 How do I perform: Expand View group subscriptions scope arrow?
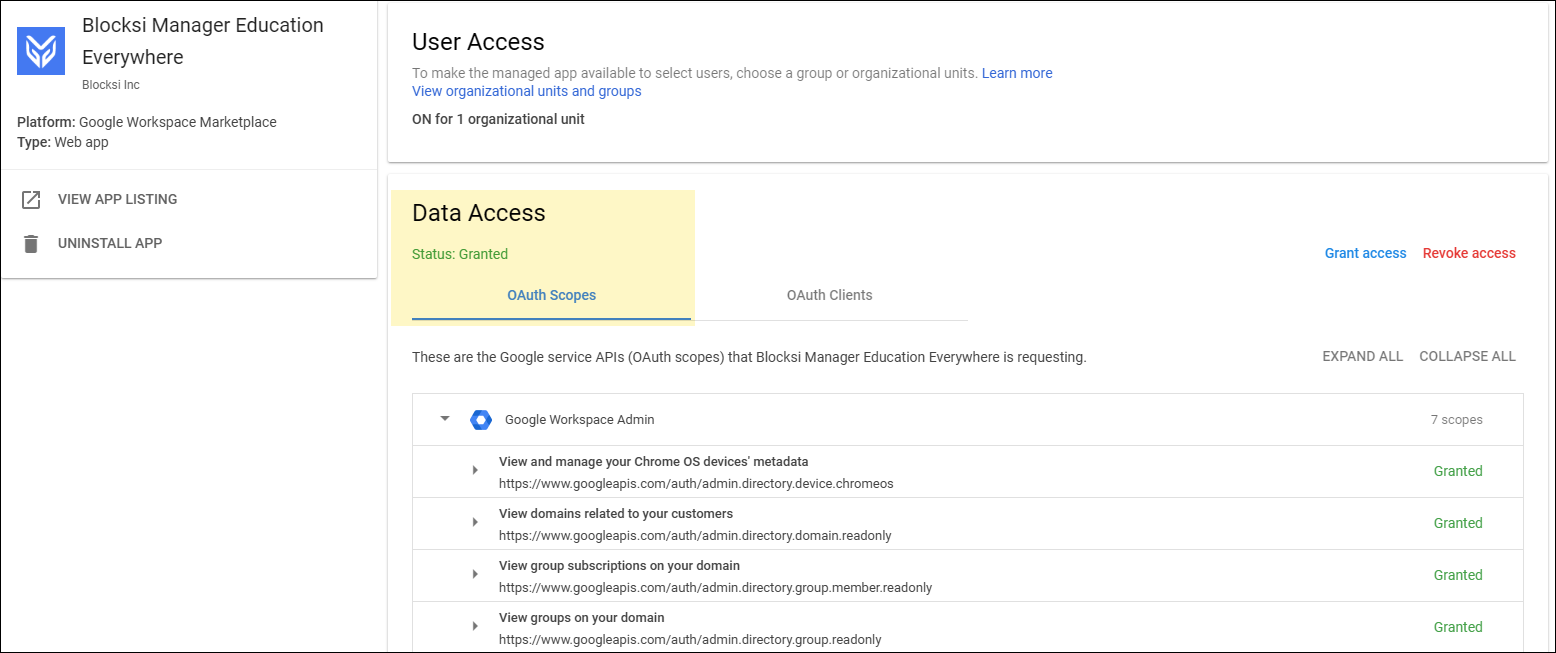point(475,575)
